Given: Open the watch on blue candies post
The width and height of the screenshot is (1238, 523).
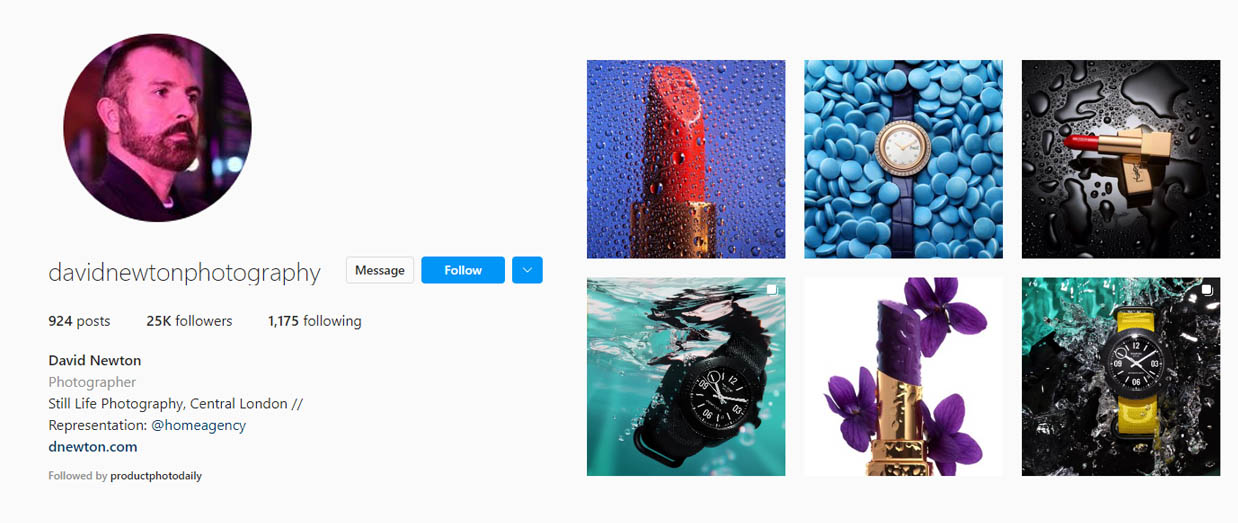Looking at the screenshot, I should [903, 159].
